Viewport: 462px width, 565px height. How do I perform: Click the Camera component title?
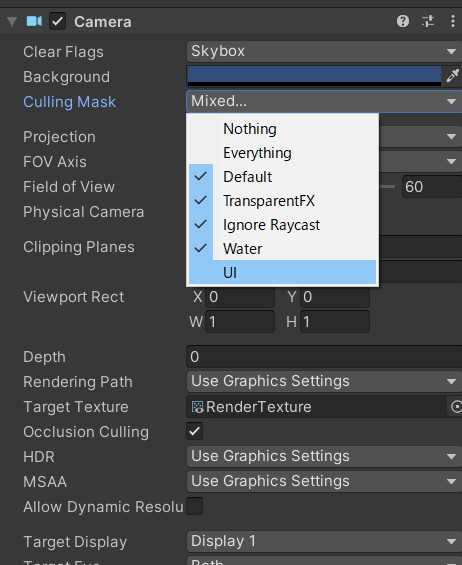click(x=103, y=22)
